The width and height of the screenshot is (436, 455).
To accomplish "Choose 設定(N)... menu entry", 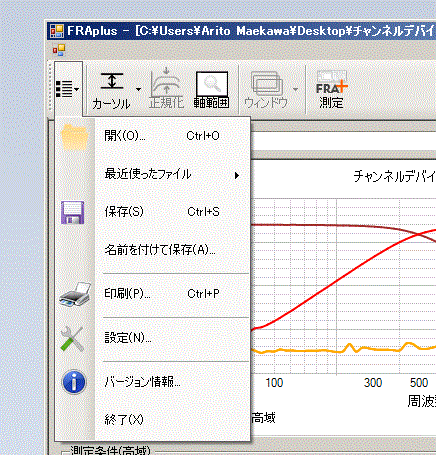I will [x=128, y=338].
